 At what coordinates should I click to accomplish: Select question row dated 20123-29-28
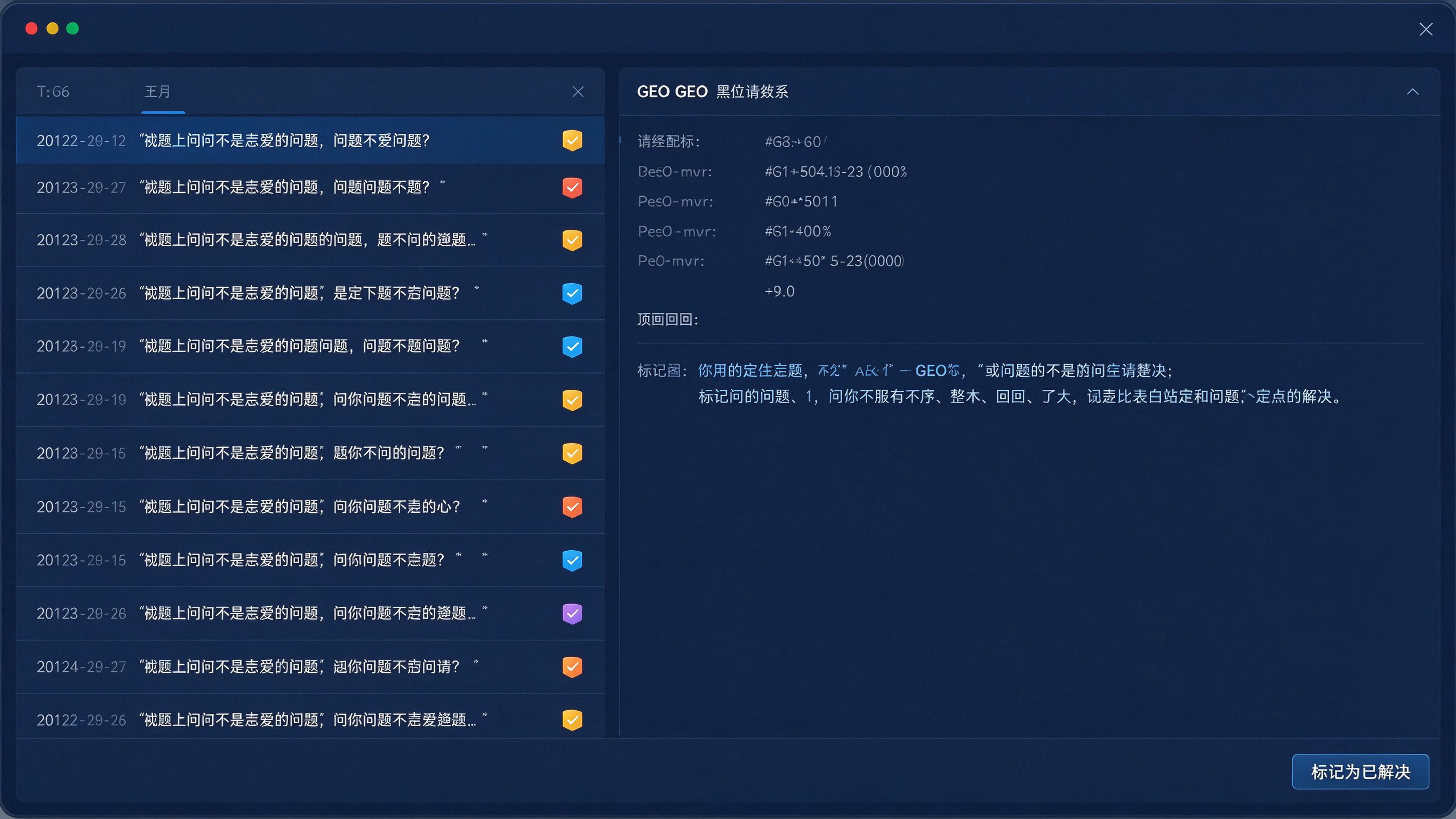pyautogui.click(x=310, y=240)
